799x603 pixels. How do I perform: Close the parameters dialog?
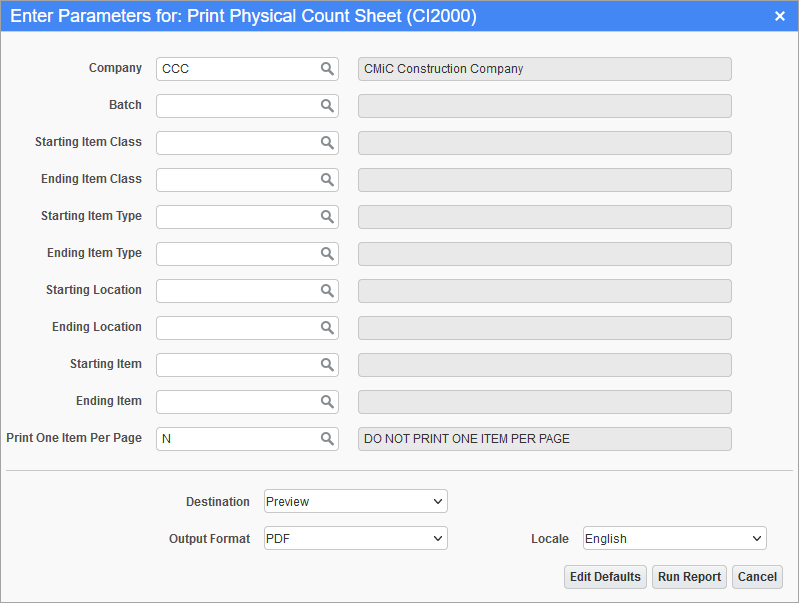point(780,16)
